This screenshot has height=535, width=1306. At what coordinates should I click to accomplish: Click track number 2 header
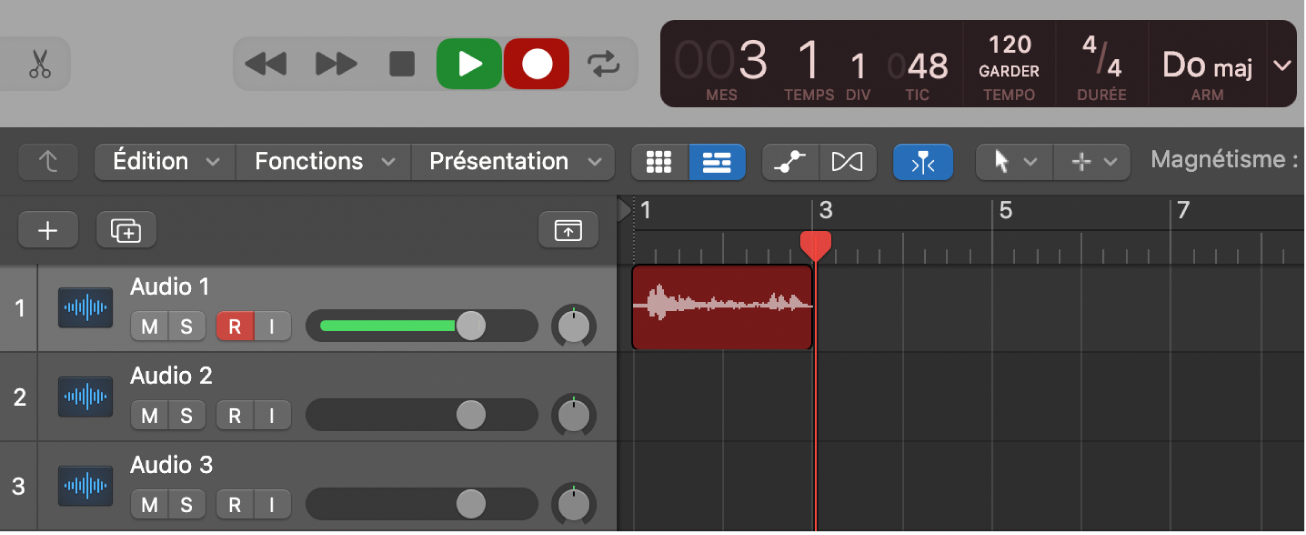19,397
